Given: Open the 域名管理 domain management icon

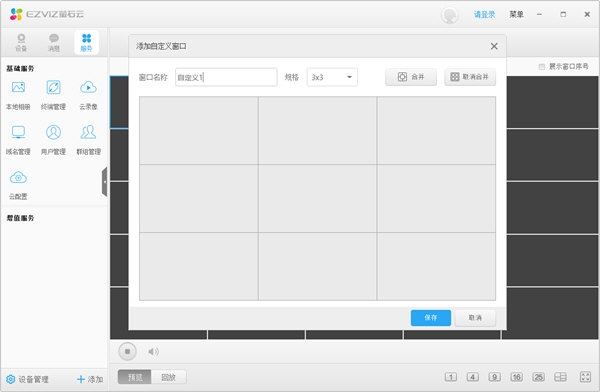Looking at the screenshot, I should pyautogui.click(x=18, y=132).
